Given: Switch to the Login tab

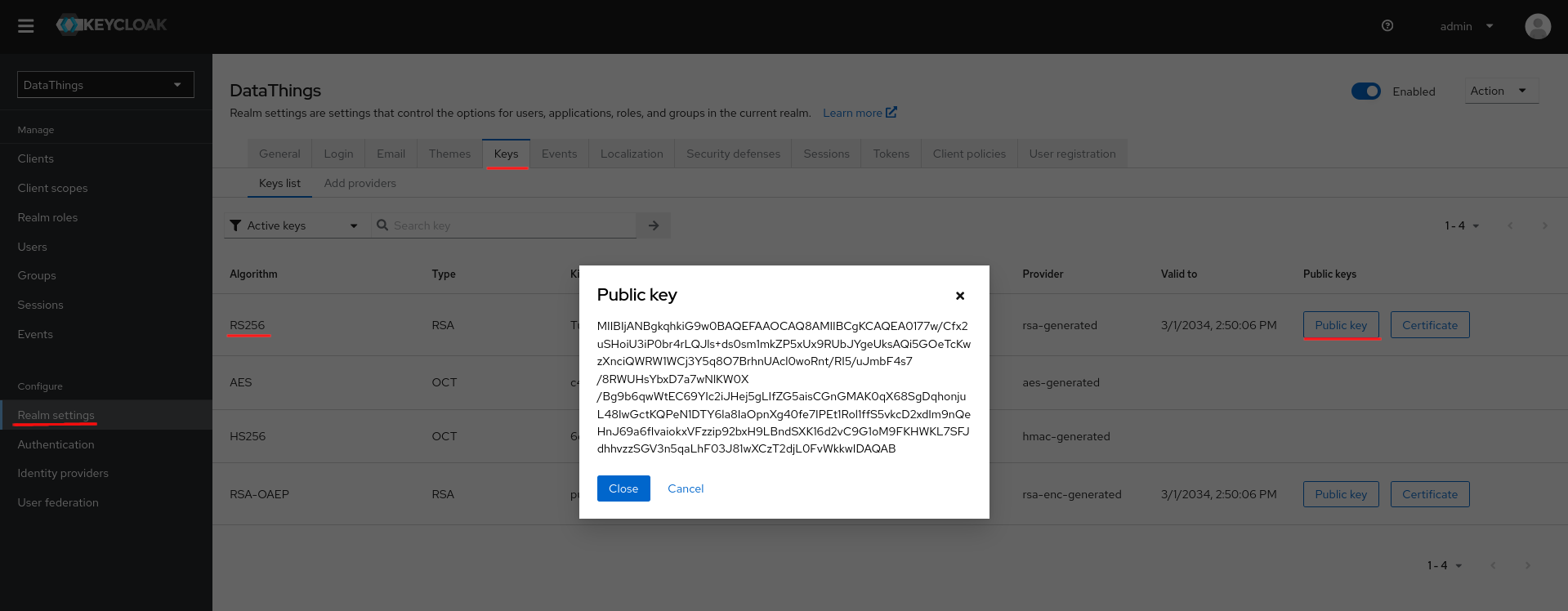Looking at the screenshot, I should [338, 154].
